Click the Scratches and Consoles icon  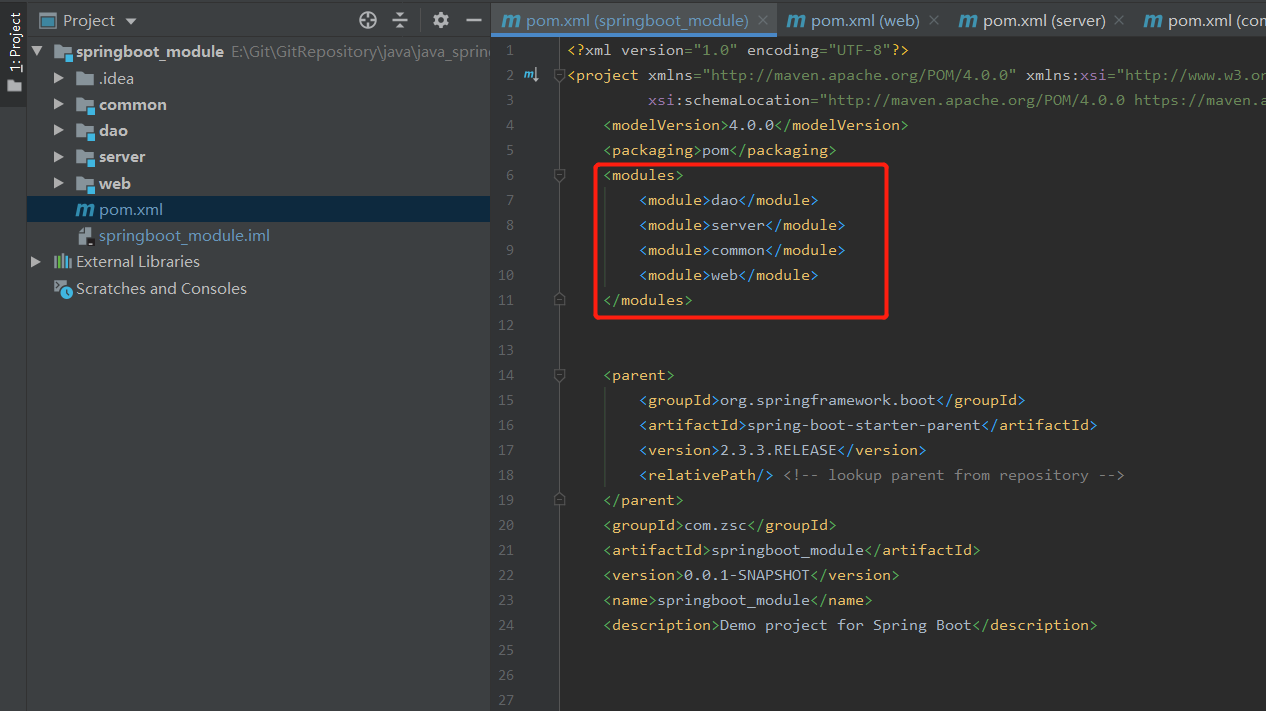(x=63, y=288)
